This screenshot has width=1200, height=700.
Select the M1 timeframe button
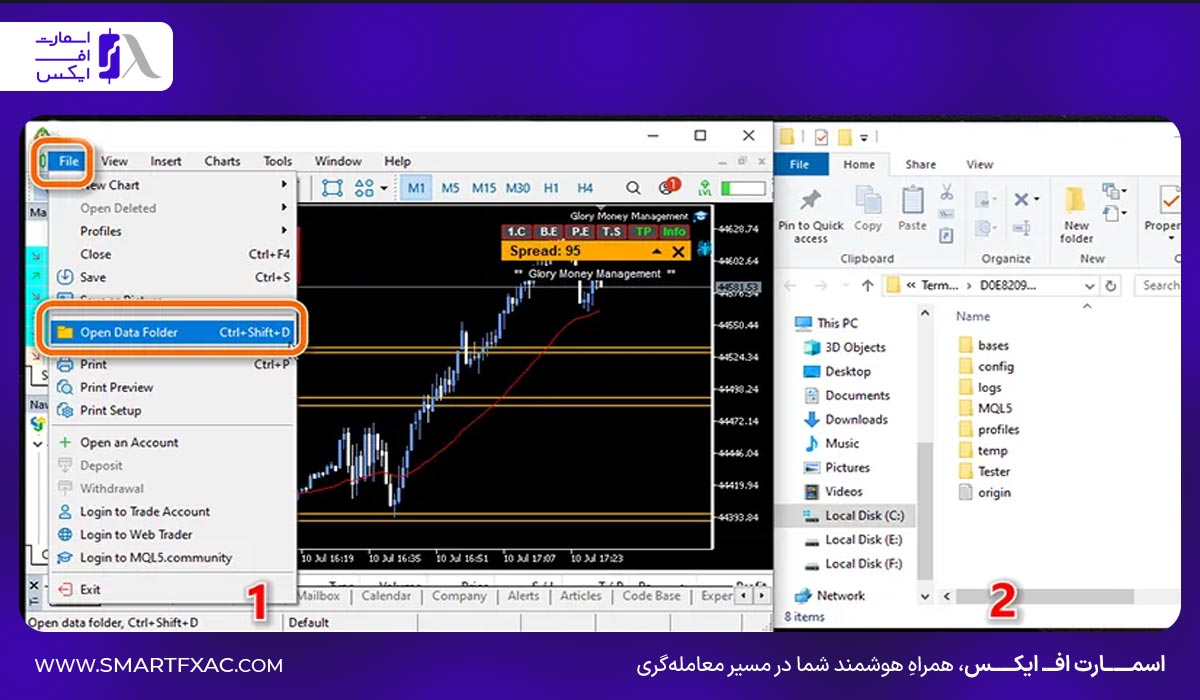pos(417,187)
